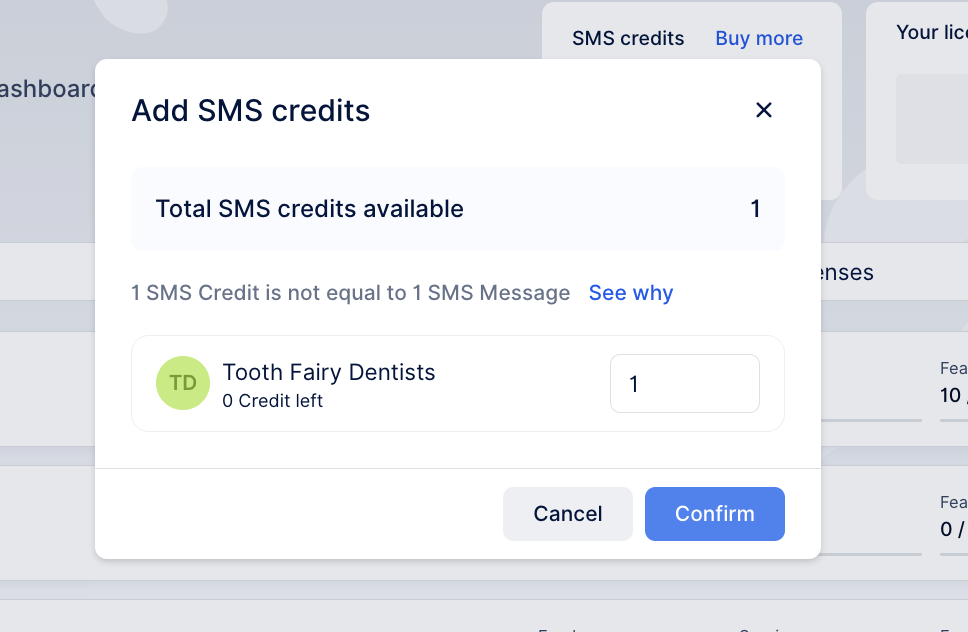
Task: Click the count 1 of total credits available
Action: coord(756,209)
